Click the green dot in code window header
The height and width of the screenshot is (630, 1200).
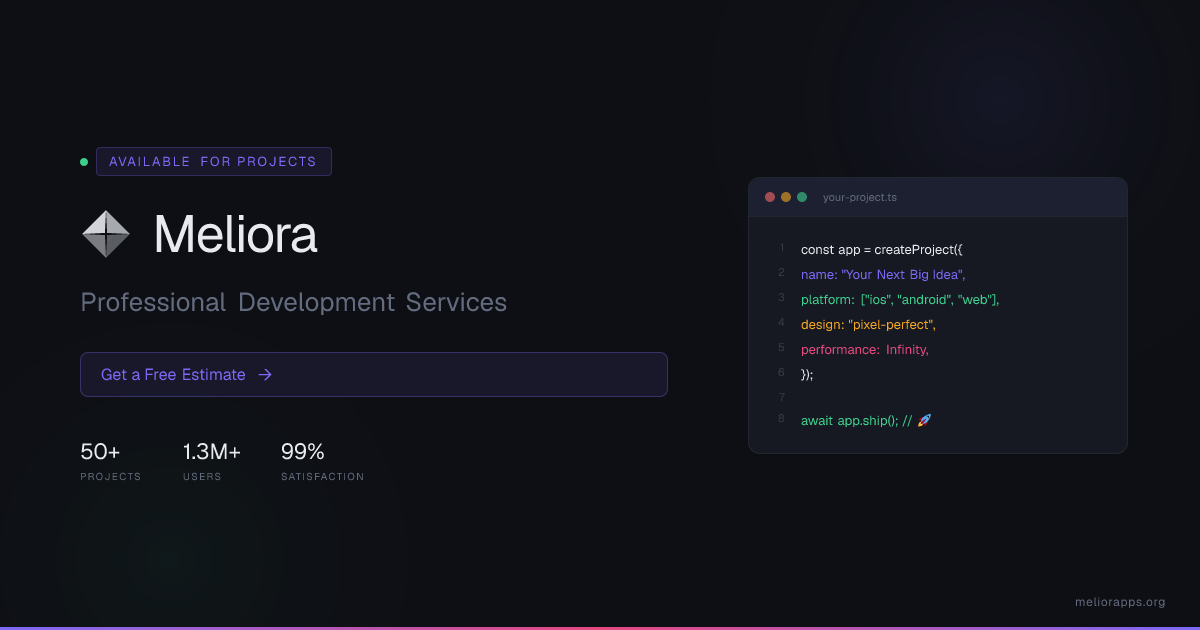[x=802, y=197]
